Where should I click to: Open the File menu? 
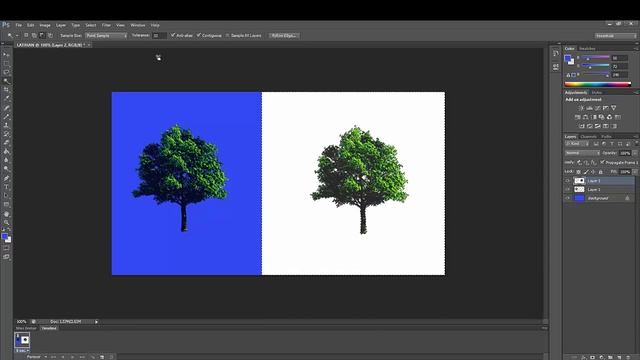pyautogui.click(x=18, y=25)
